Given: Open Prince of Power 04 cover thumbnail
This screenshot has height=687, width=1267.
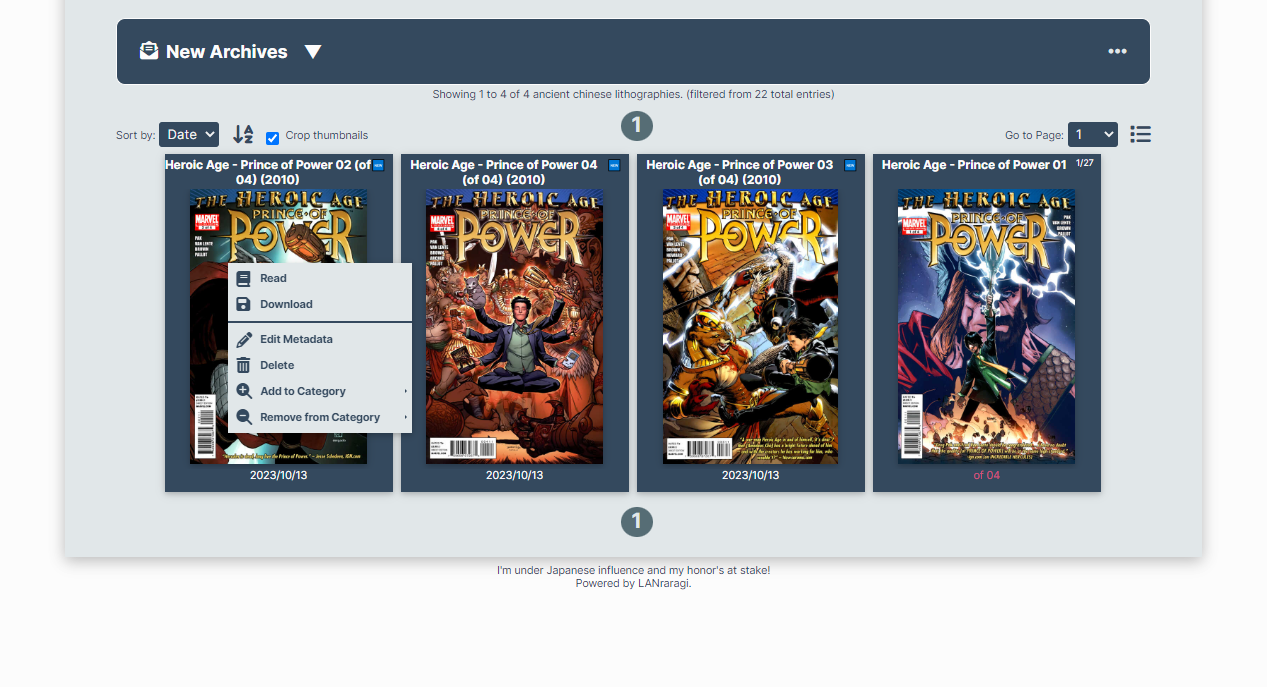Looking at the screenshot, I should coord(514,327).
